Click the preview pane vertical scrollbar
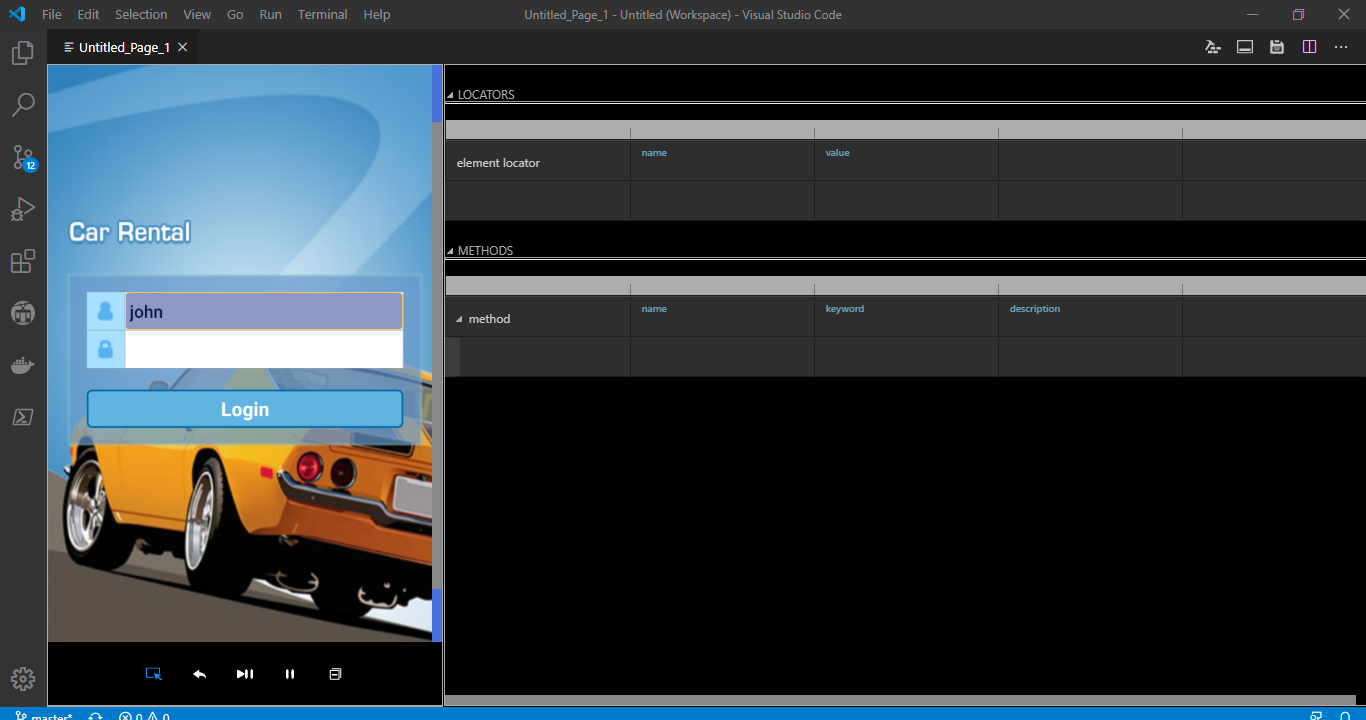The image size is (1366, 720). [x=437, y=355]
